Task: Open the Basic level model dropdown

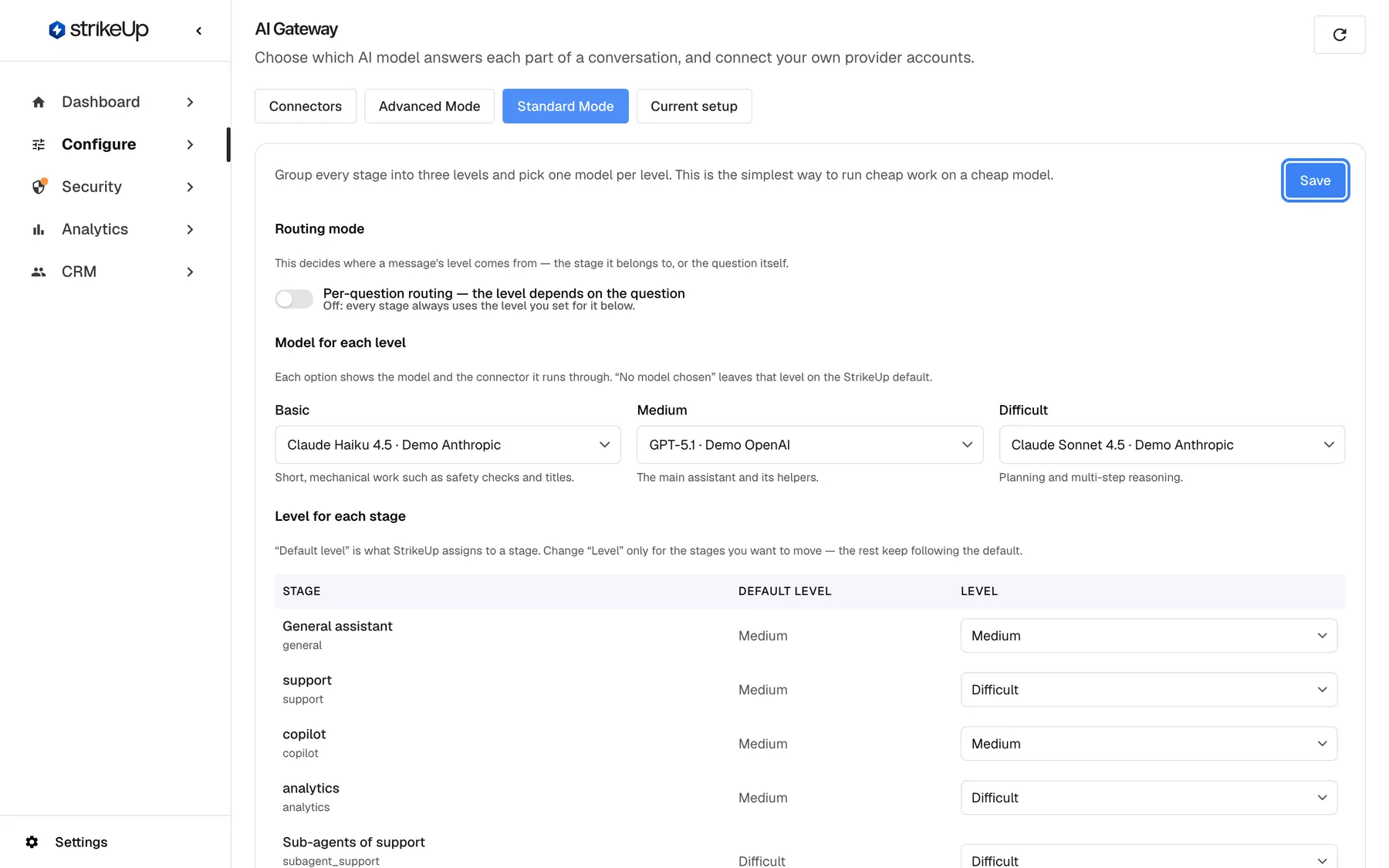Action: (x=448, y=444)
